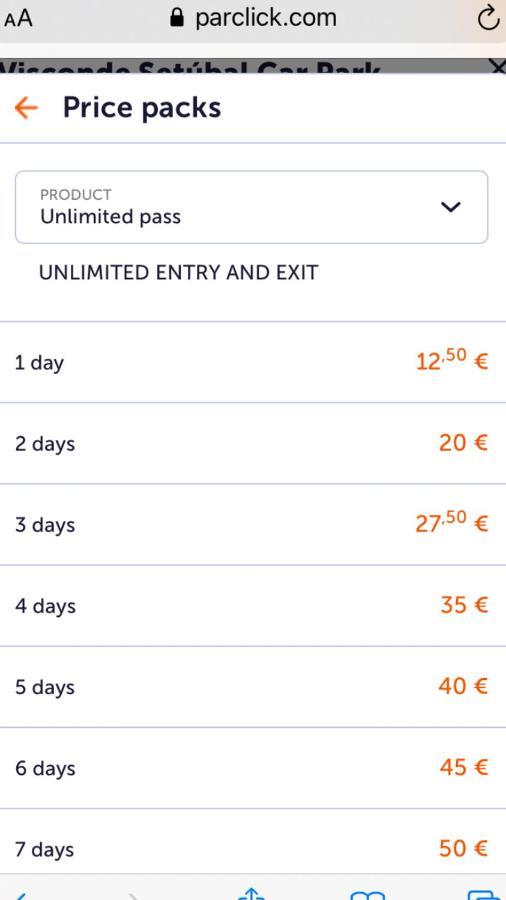The width and height of the screenshot is (506, 900).
Task: Choose the 3 days price row
Action: click(253, 525)
